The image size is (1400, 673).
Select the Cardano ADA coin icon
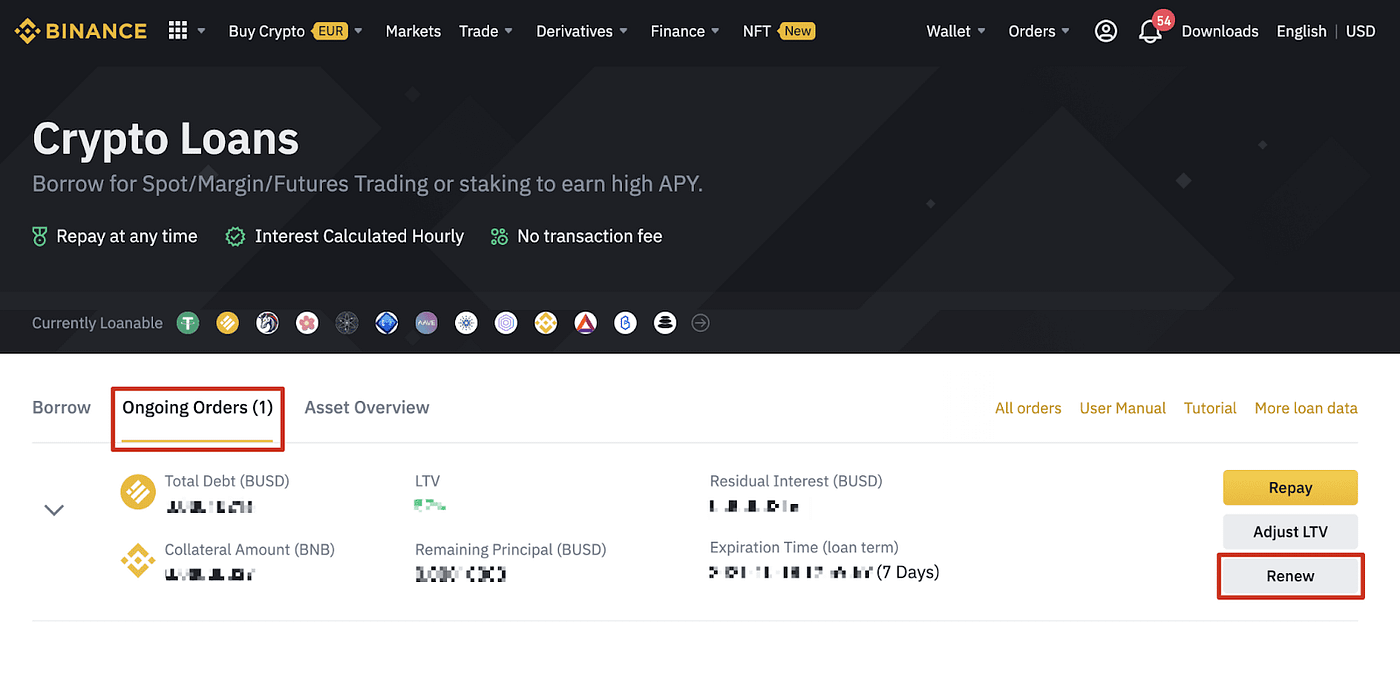[466, 323]
